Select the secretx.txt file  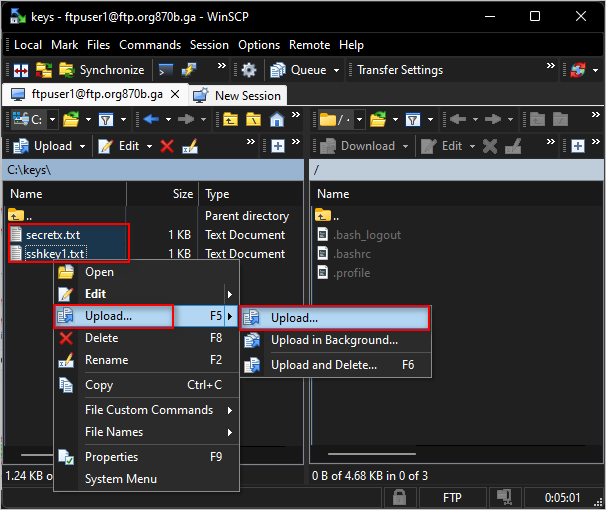[53, 235]
